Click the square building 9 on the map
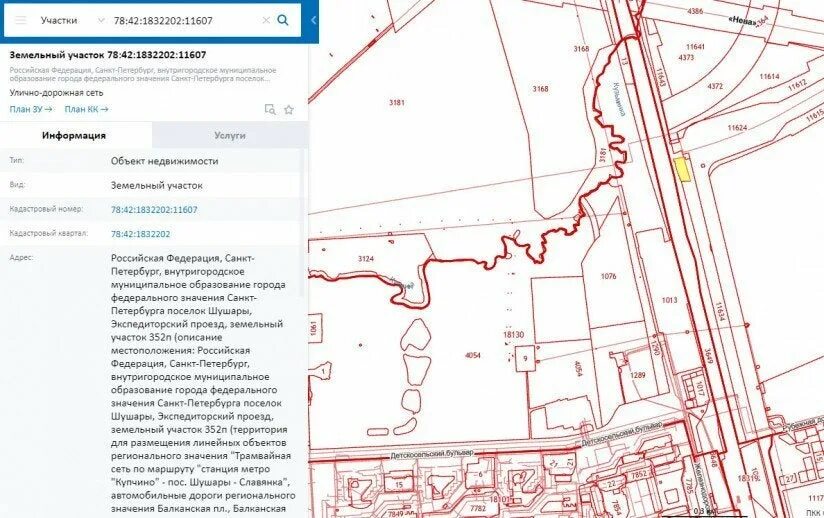This screenshot has height=518, width=824. click(525, 358)
